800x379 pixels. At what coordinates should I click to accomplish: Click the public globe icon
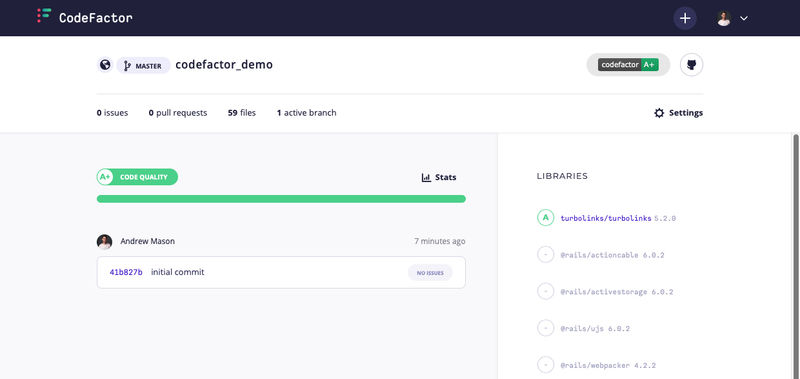105,65
